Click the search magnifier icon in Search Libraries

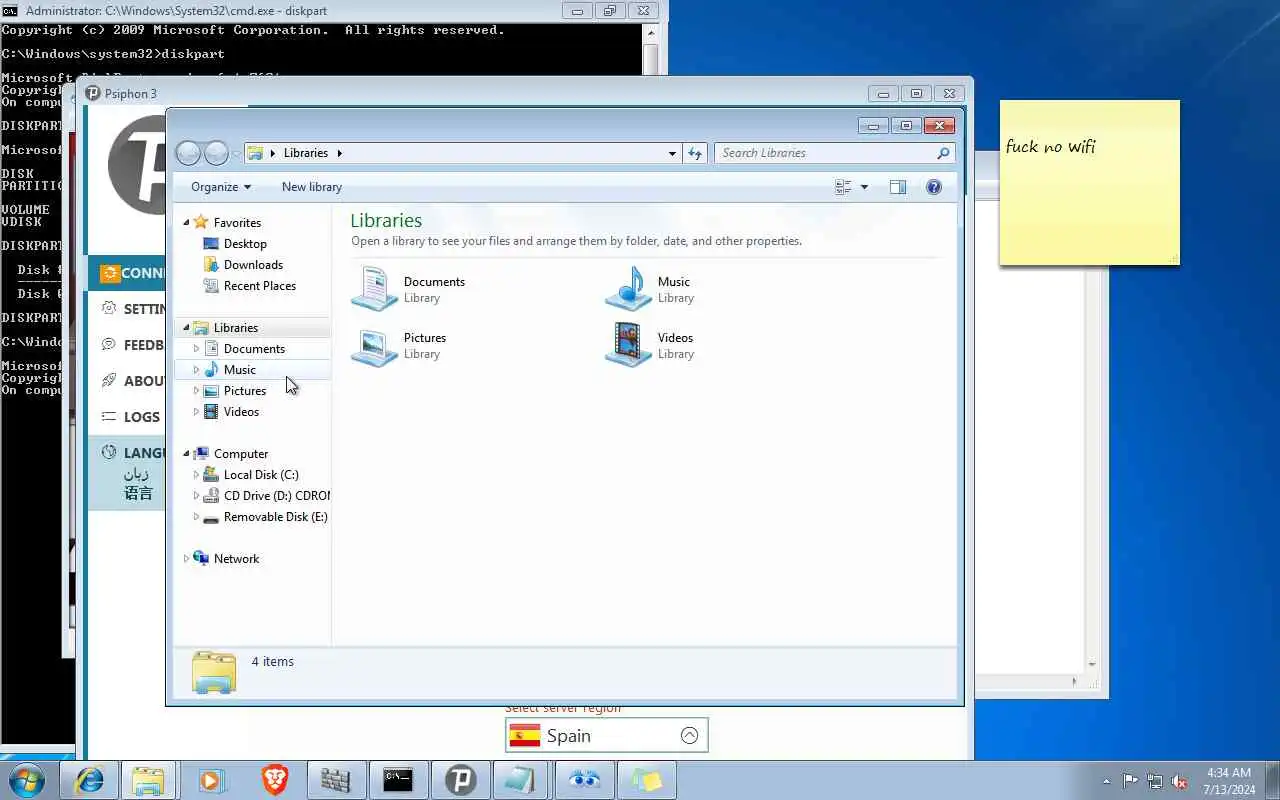pyautogui.click(x=942, y=153)
